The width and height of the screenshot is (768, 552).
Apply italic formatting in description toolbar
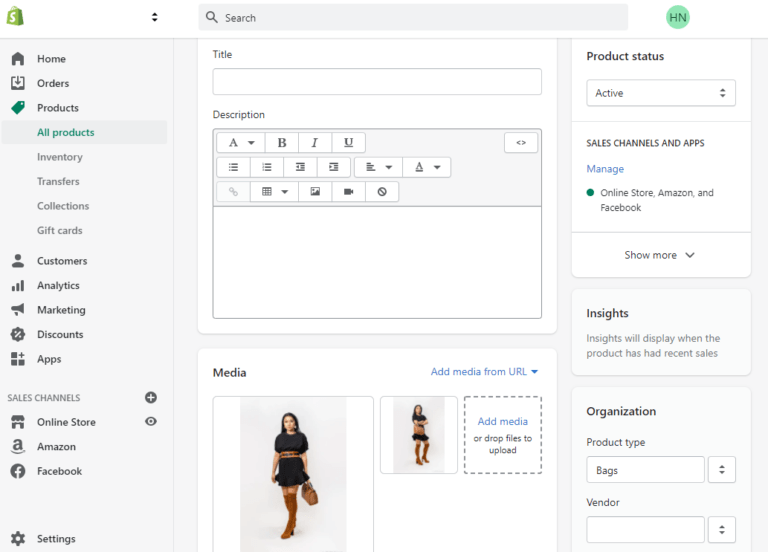pos(315,143)
